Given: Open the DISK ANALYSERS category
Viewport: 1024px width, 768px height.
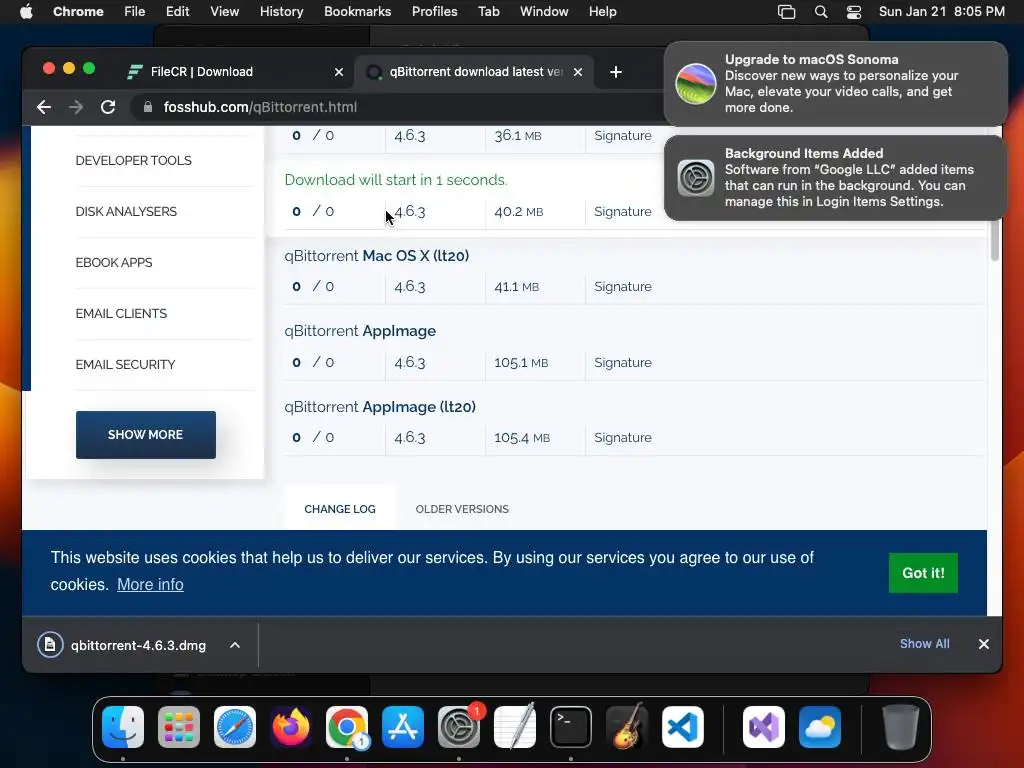Looking at the screenshot, I should 126,212.
